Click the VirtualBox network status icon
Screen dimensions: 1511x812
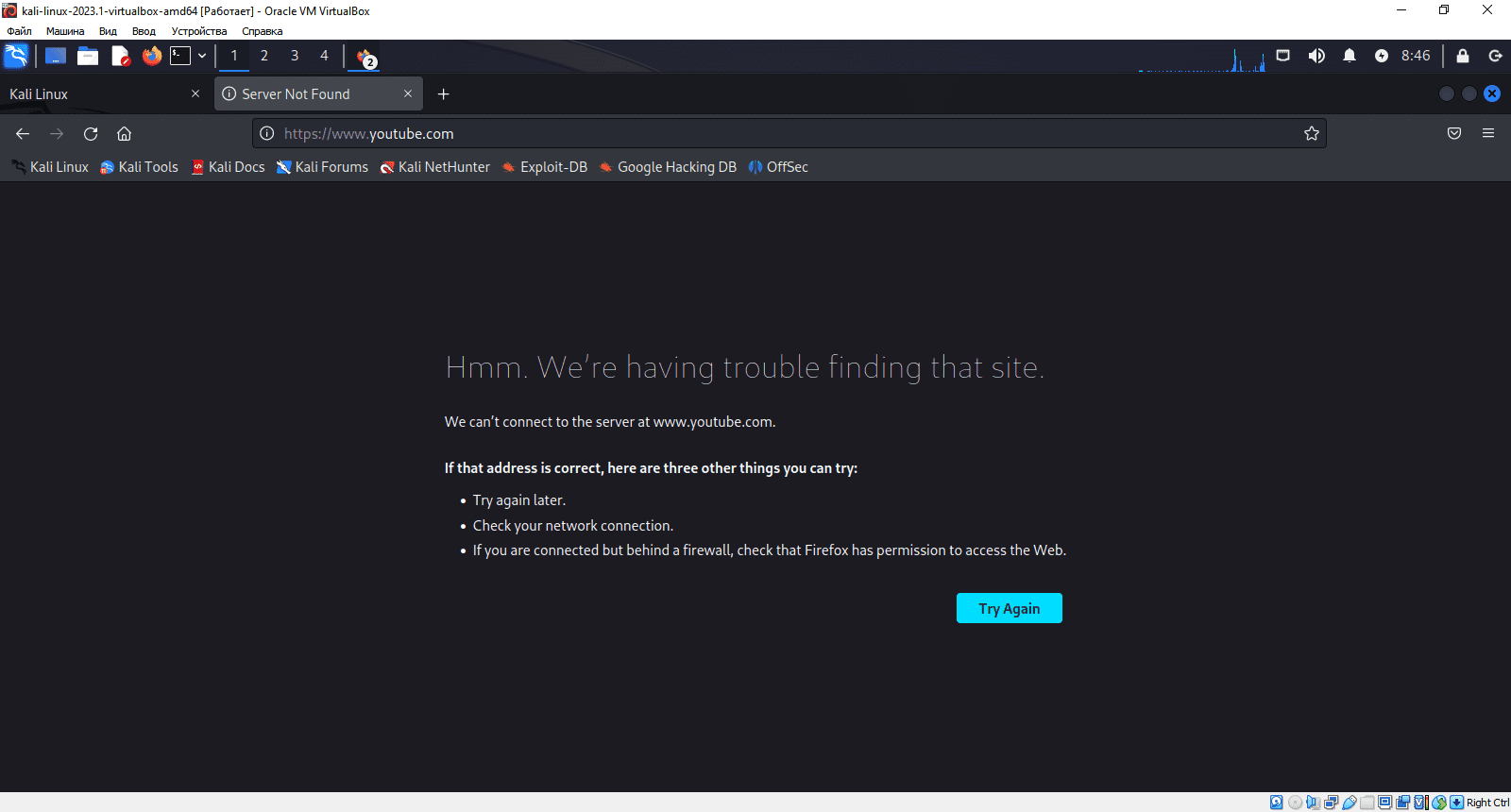pyautogui.click(x=1332, y=803)
